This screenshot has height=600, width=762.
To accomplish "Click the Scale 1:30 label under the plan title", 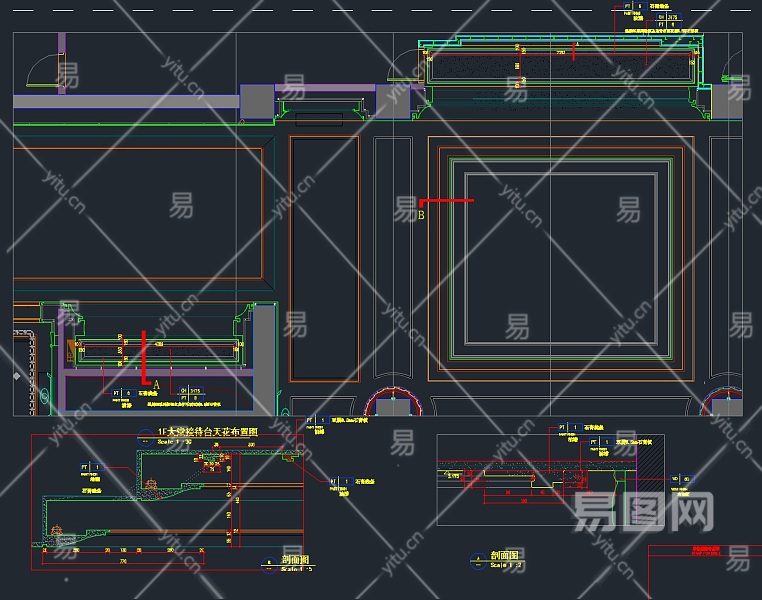I will (174, 442).
